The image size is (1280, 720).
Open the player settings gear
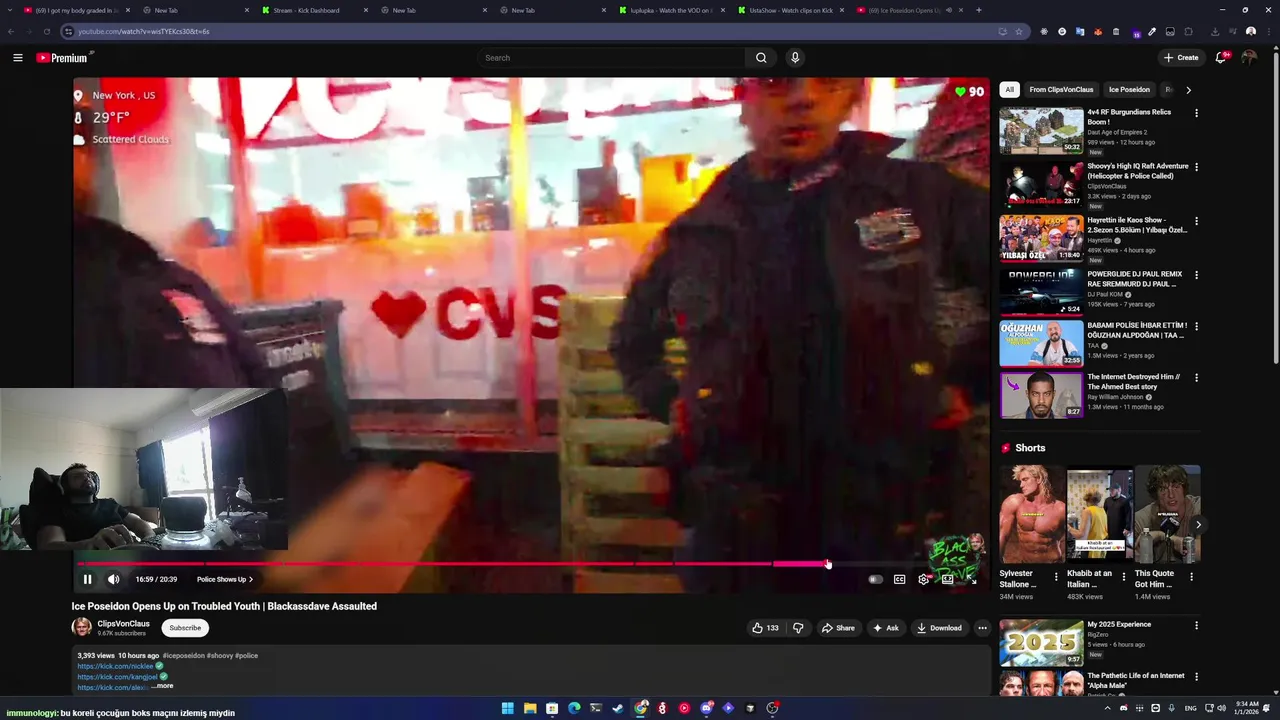pyautogui.click(x=923, y=579)
